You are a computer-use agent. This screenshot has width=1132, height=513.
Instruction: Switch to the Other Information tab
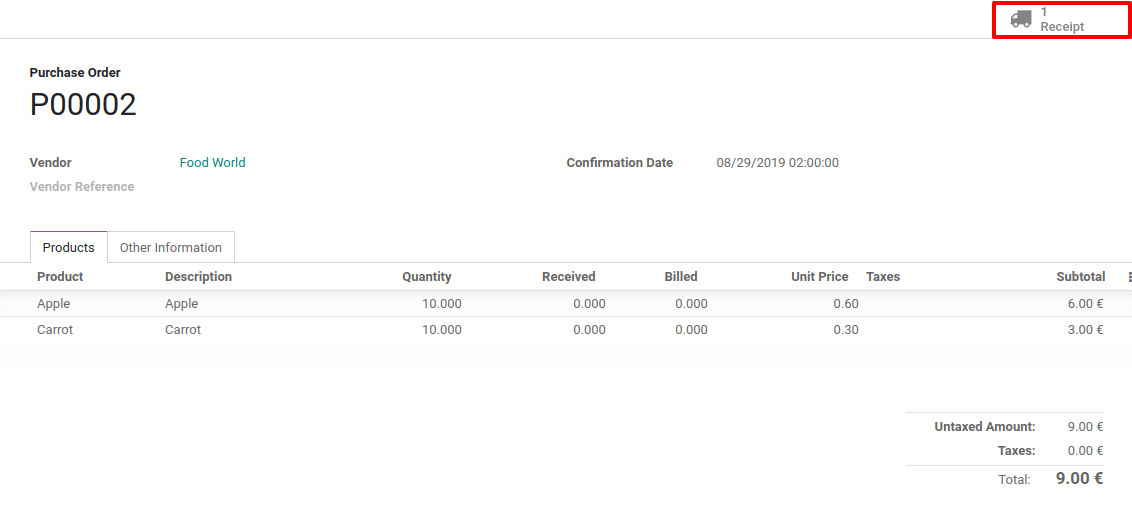click(170, 248)
